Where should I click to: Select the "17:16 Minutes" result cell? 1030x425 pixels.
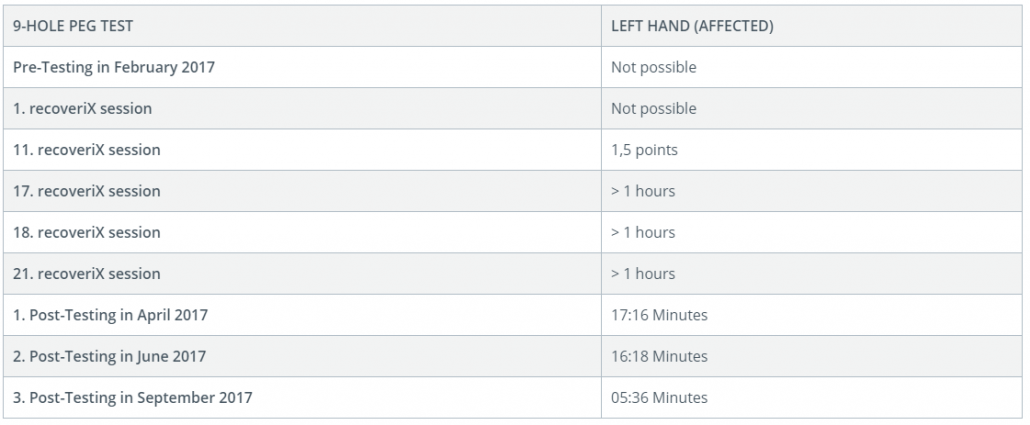coord(659,315)
